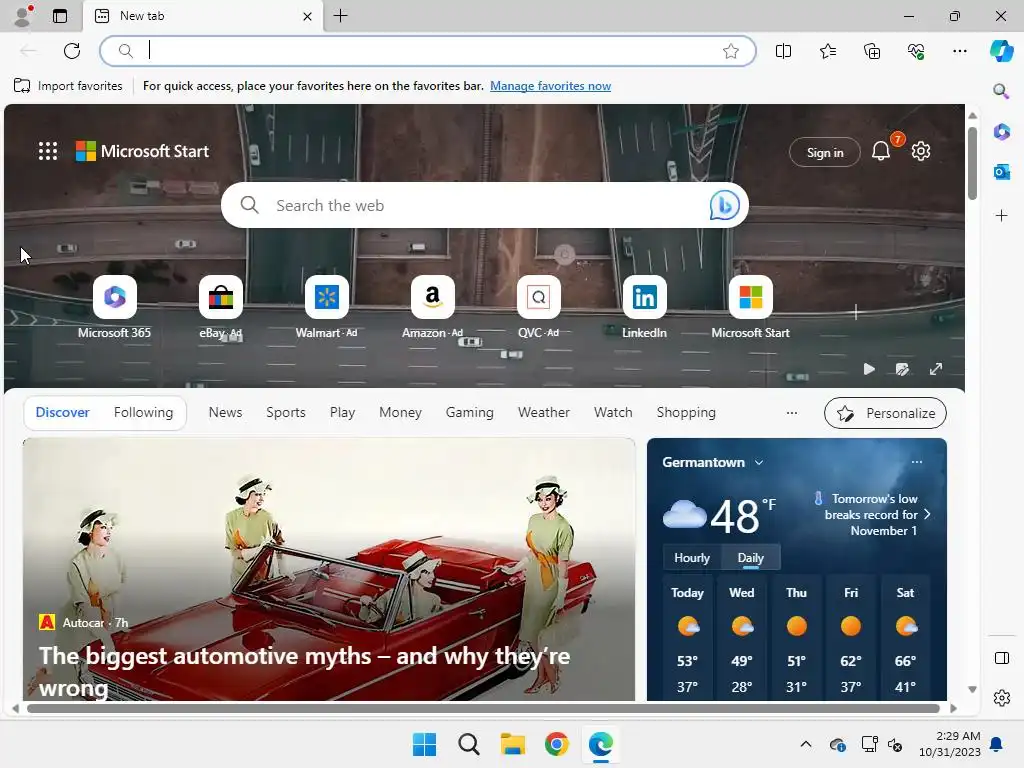The width and height of the screenshot is (1024, 768).
Task: Refresh the current page
Action: click(x=72, y=51)
